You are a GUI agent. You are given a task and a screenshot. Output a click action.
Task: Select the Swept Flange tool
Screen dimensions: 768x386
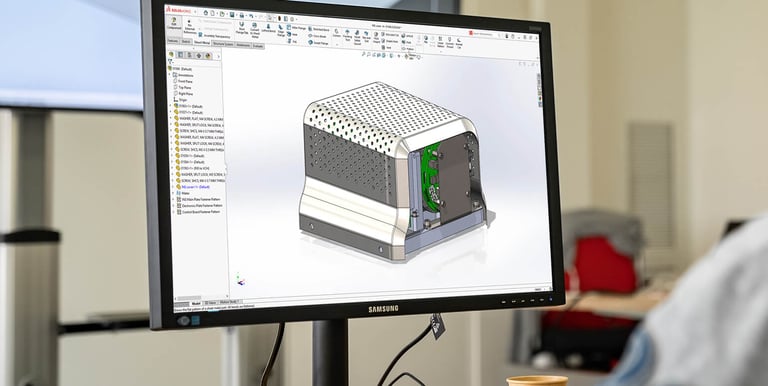(x=318, y=43)
